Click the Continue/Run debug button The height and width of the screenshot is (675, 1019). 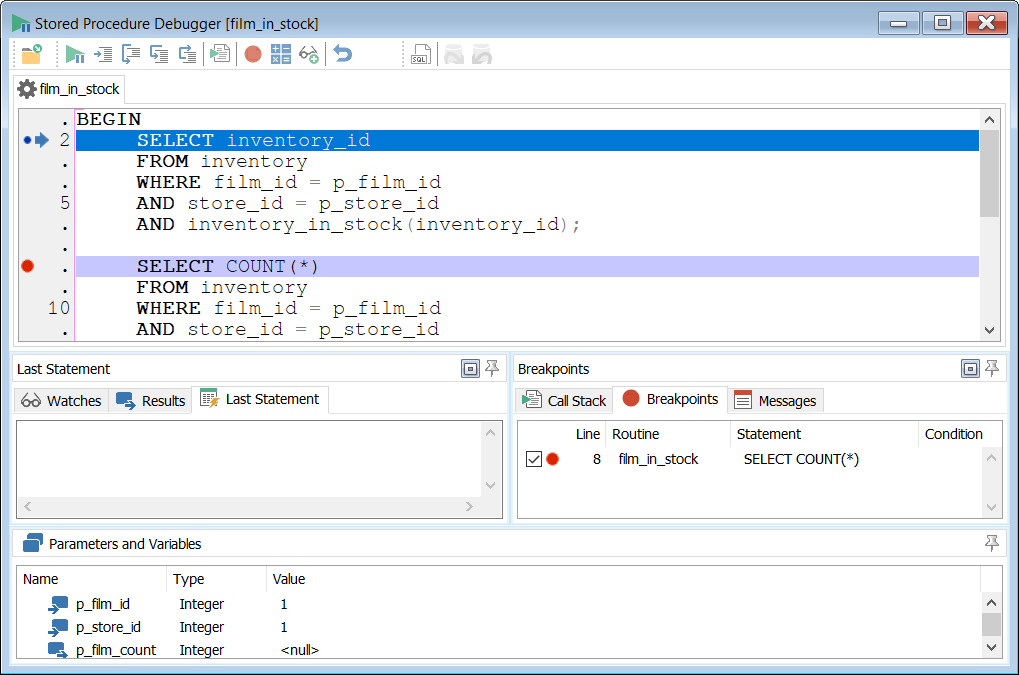pyautogui.click(x=75, y=54)
